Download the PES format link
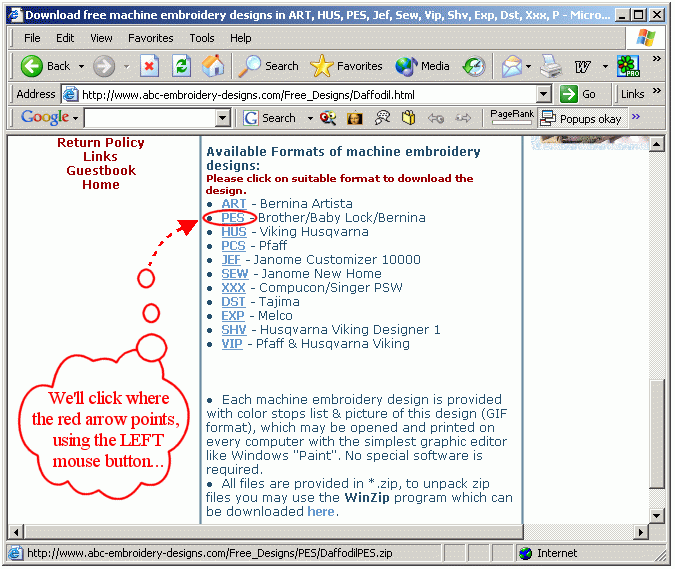 (x=233, y=218)
